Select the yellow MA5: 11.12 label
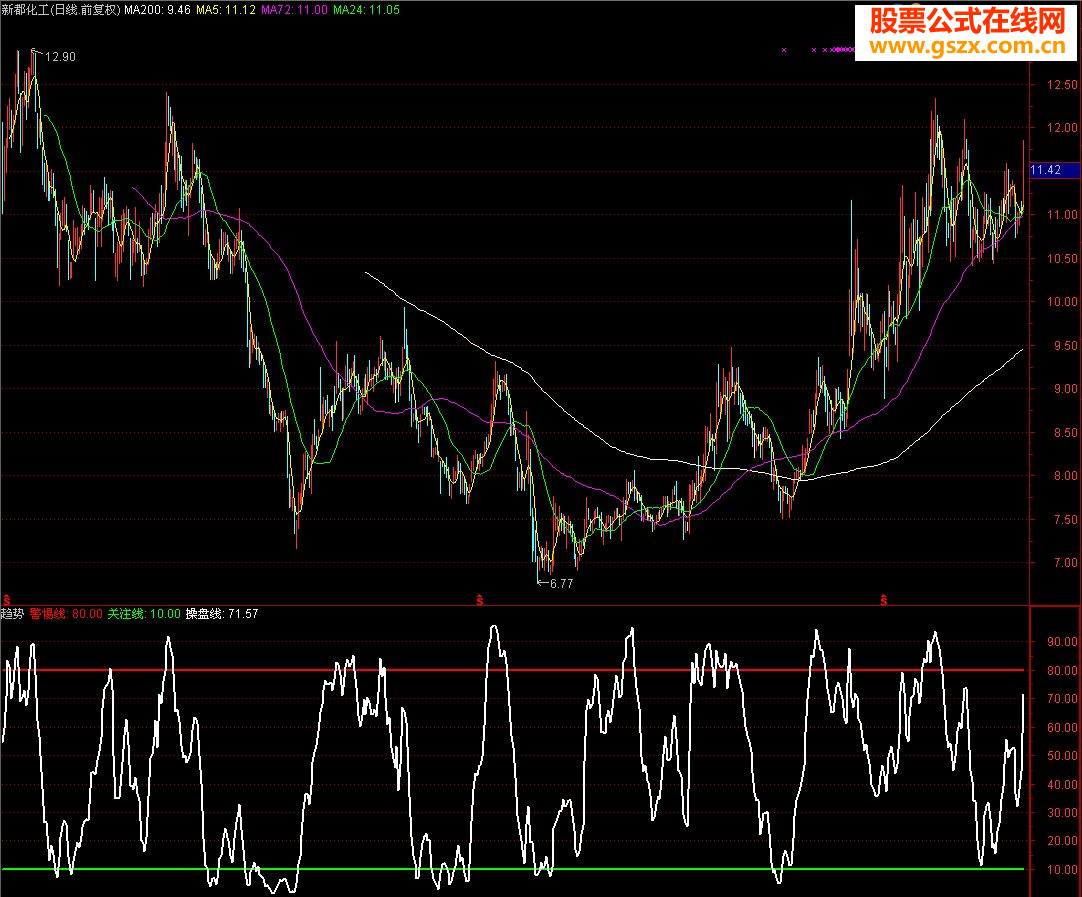This screenshot has width=1082, height=897. [x=226, y=10]
